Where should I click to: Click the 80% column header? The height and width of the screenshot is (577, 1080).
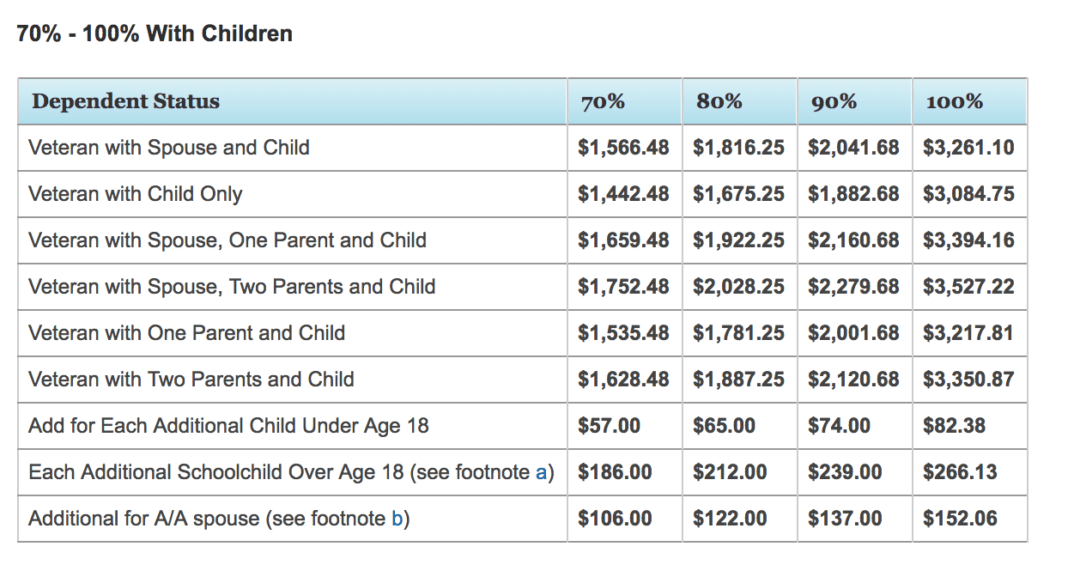(719, 101)
